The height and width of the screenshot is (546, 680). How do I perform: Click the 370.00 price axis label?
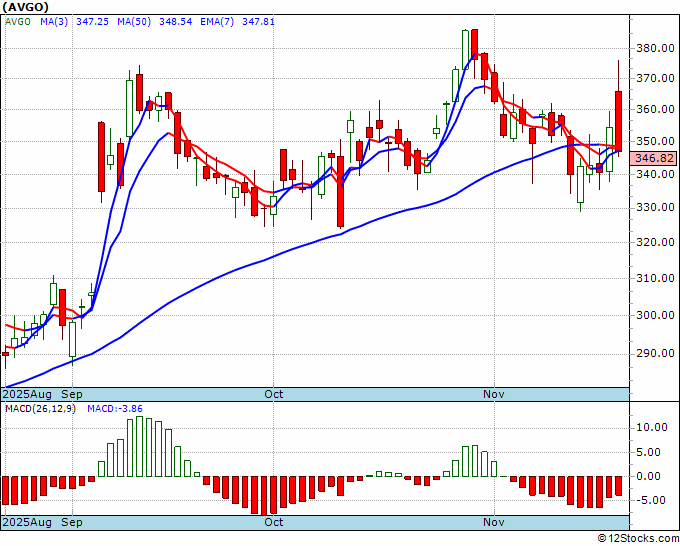click(655, 78)
